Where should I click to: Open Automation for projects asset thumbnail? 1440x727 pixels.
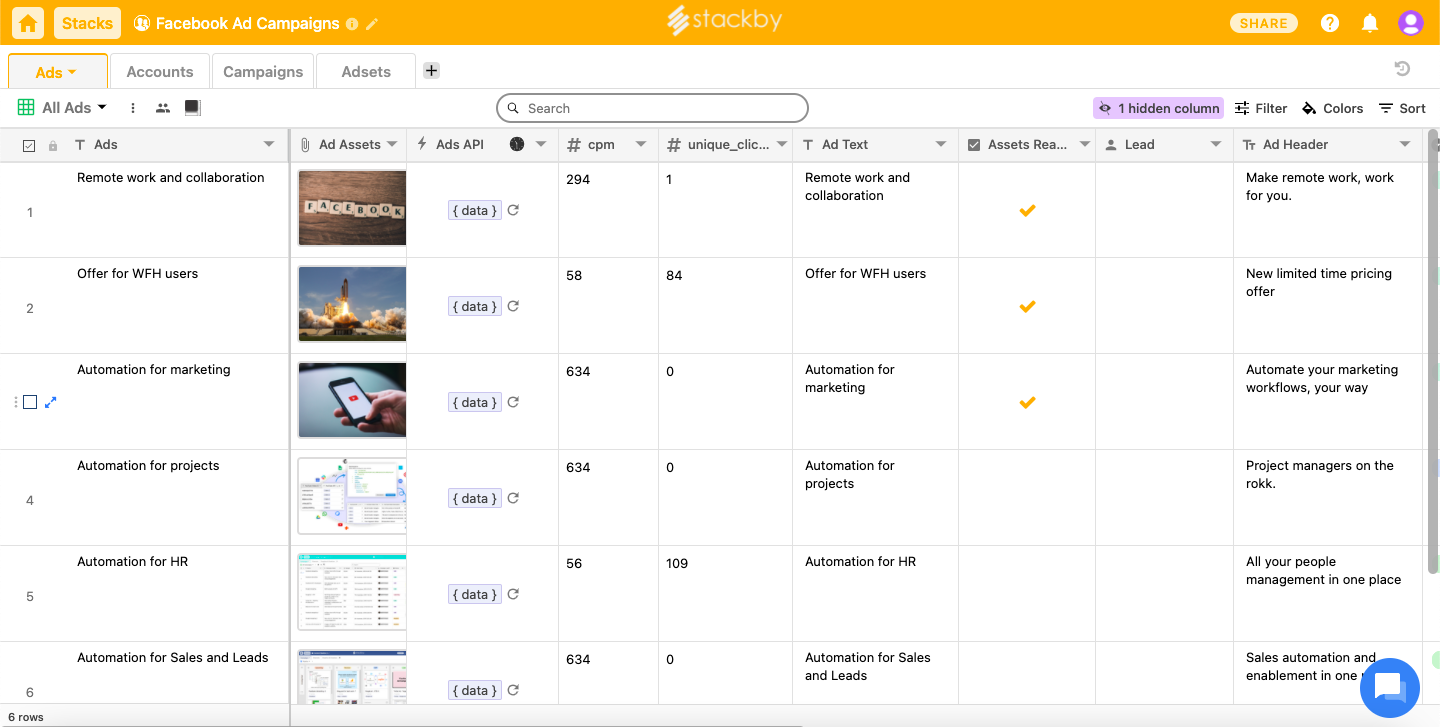tap(352, 496)
